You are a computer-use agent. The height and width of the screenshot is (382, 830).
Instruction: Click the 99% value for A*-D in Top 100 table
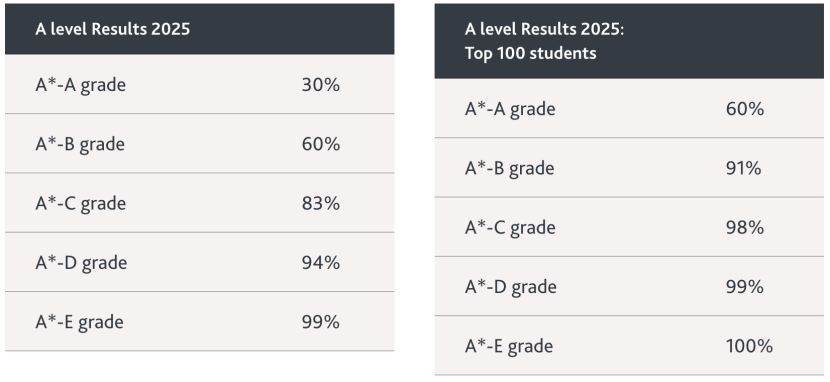coord(745,287)
